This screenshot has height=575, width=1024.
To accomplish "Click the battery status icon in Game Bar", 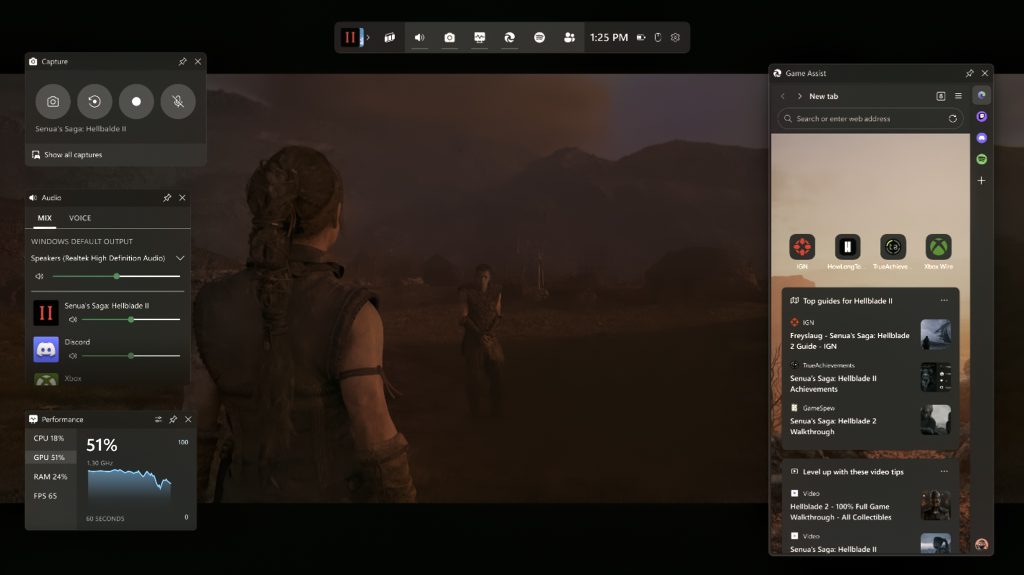I will 641,37.
